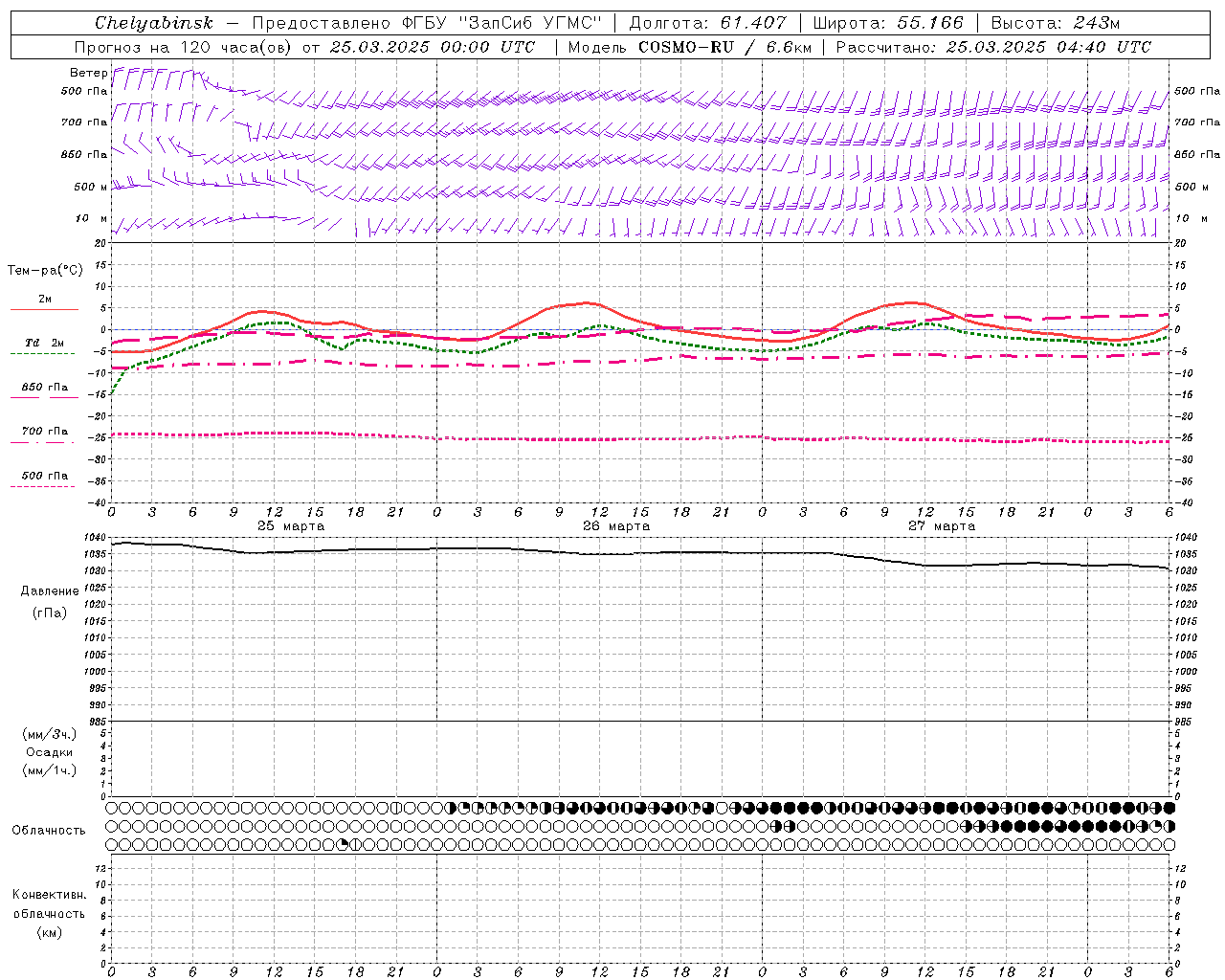The height and width of the screenshot is (980, 1225).
Task: Click the 'Ветер' wind panel label
Action: (88, 73)
